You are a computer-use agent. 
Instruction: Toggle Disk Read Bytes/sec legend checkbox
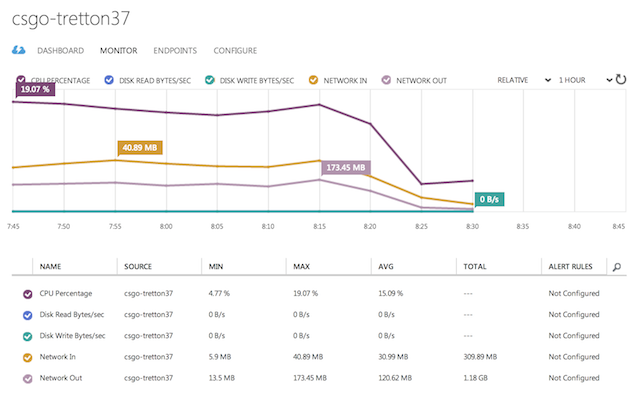point(109,80)
